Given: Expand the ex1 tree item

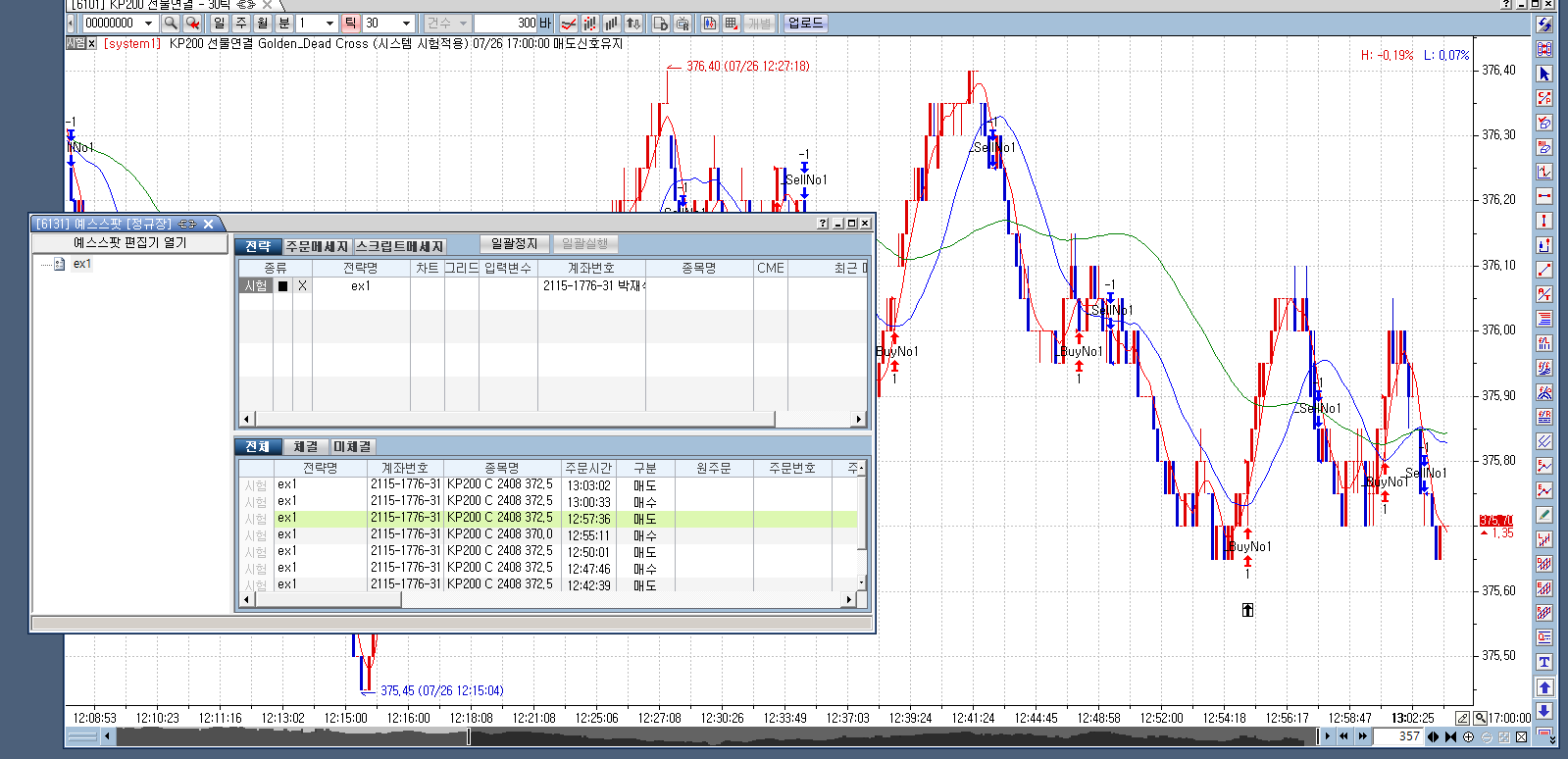Looking at the screenshot, I should pyautogui.click(x=81, y=264).
